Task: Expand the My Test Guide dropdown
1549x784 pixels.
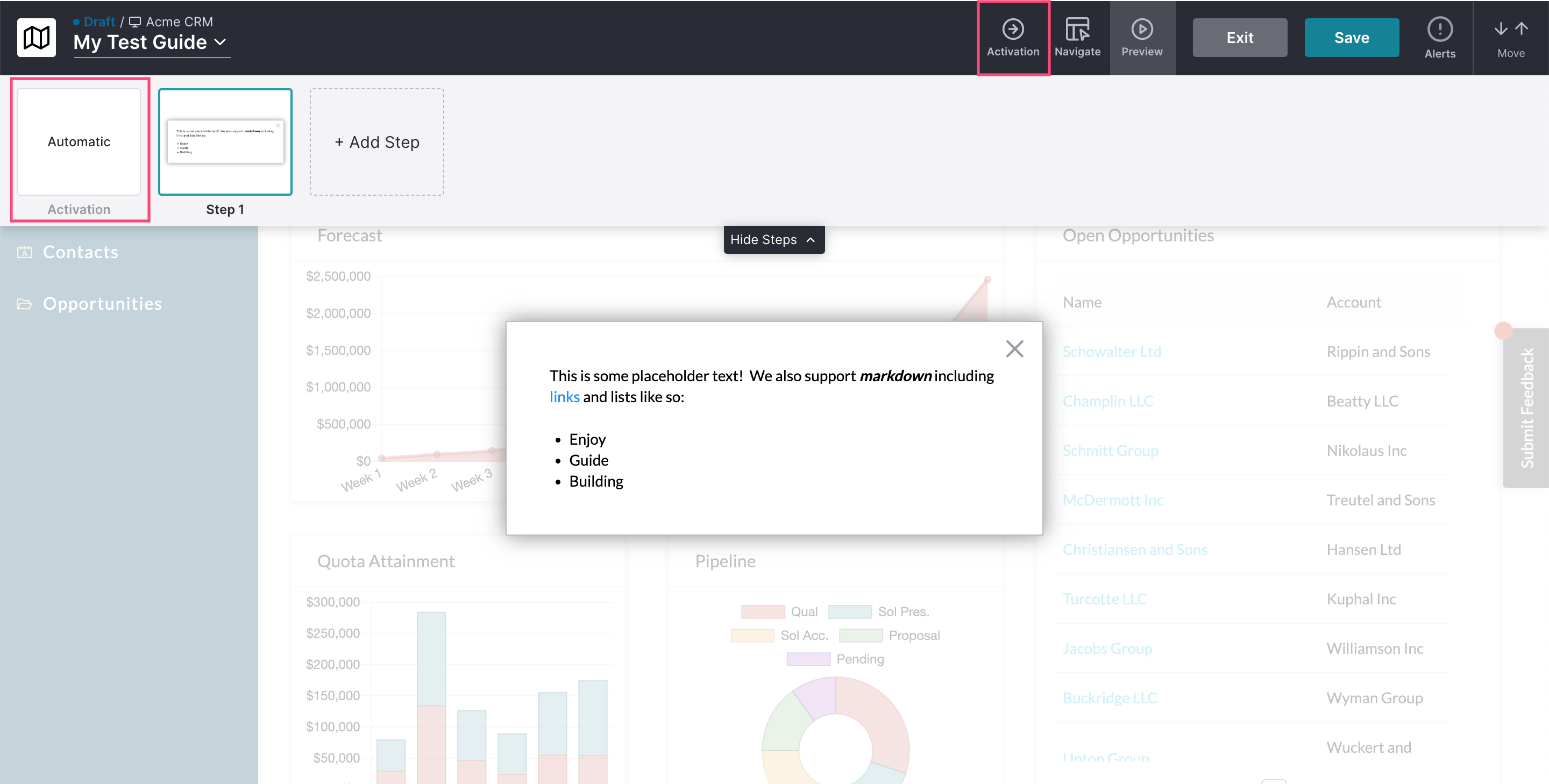Action: [x=220, y=42]
